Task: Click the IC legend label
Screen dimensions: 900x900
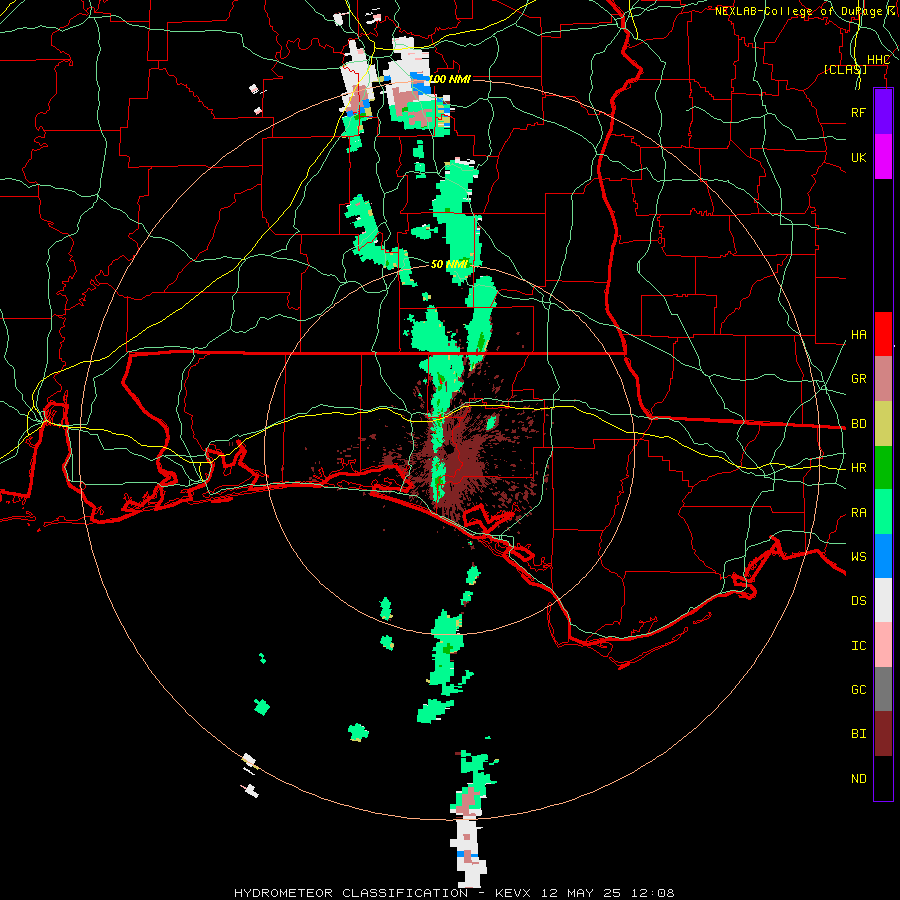Action: (859, 646)
